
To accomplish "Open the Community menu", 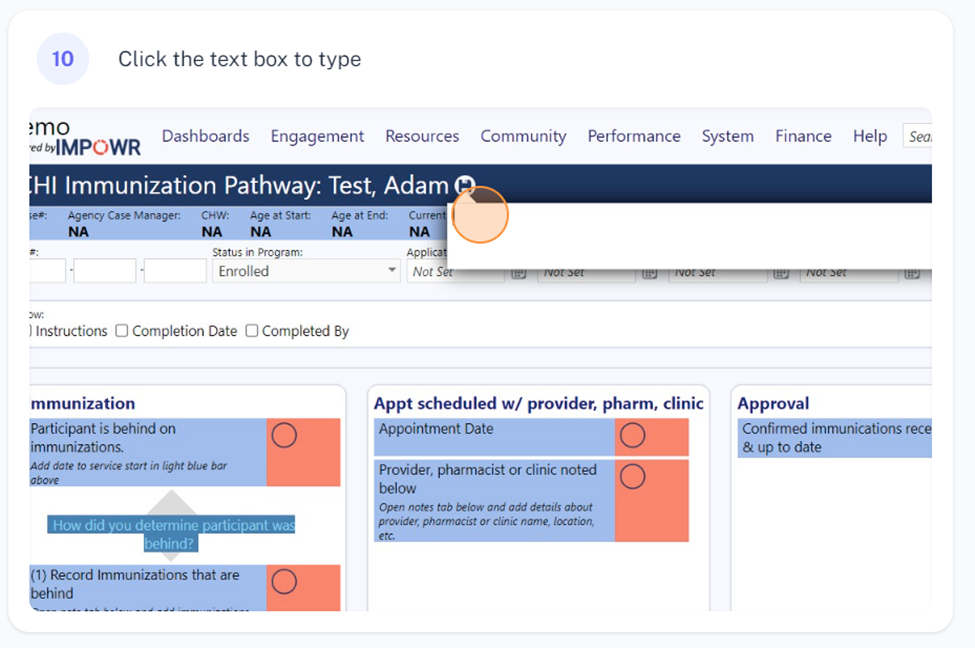I will (524, 136).
